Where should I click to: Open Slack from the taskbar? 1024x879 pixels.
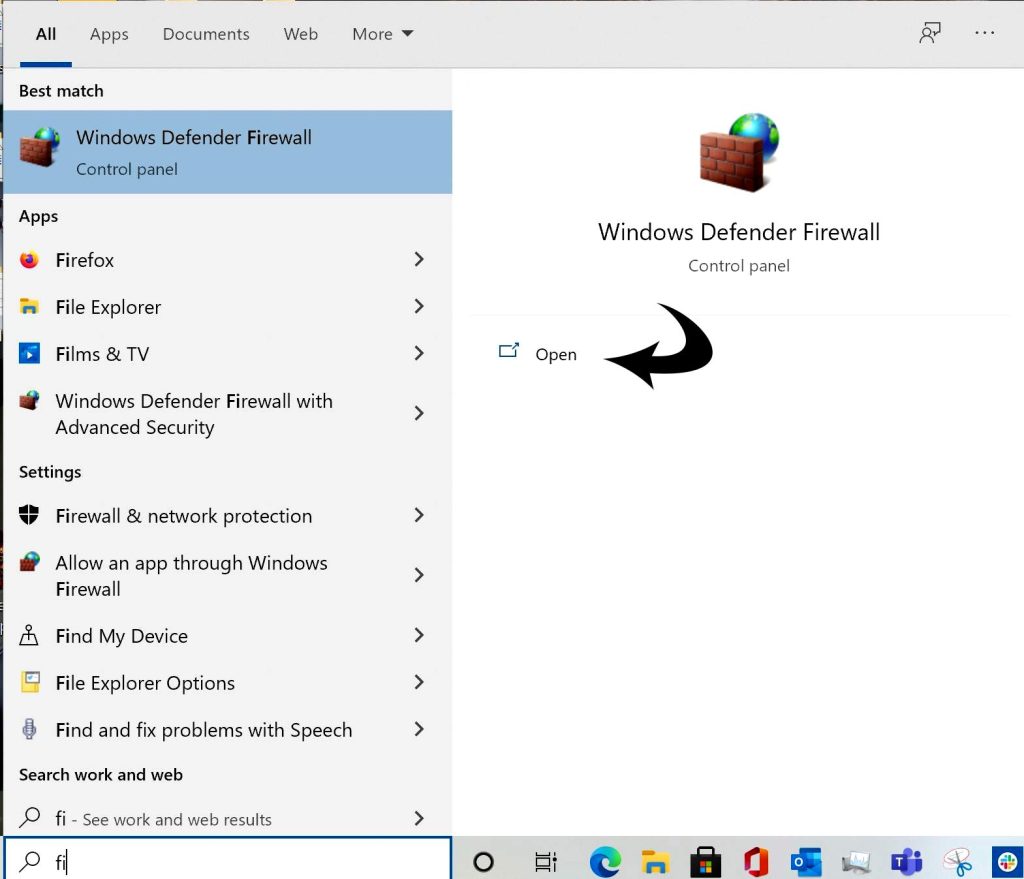1007,862
